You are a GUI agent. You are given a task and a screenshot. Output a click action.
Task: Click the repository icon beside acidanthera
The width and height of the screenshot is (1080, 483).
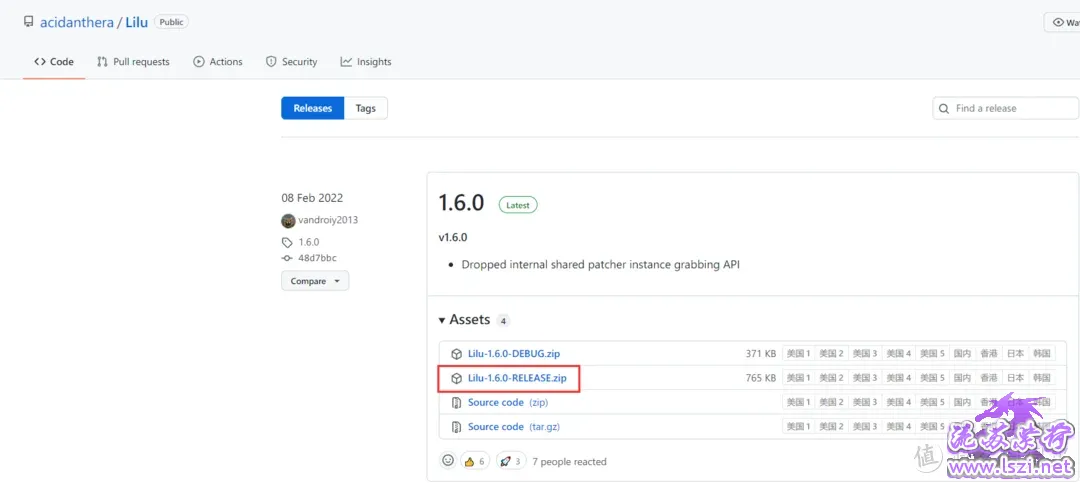(x=28, y=22)
